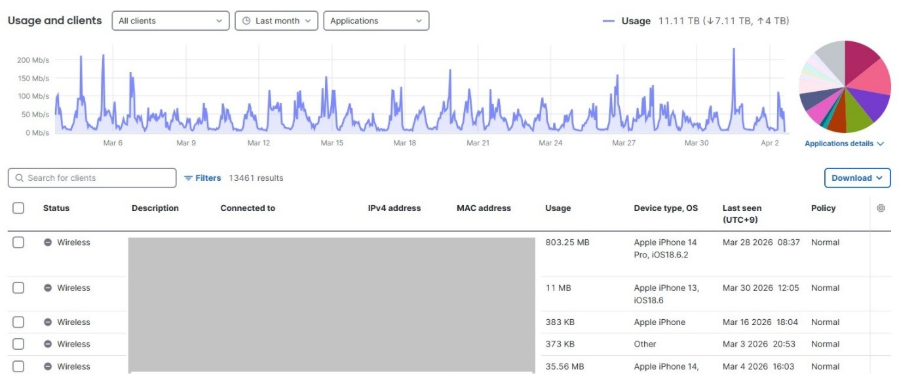Image resolution: width=903 pixels, height=375 pixels.
Task: Select checkbox for the 383 KB client row
Action: [18, 322]
